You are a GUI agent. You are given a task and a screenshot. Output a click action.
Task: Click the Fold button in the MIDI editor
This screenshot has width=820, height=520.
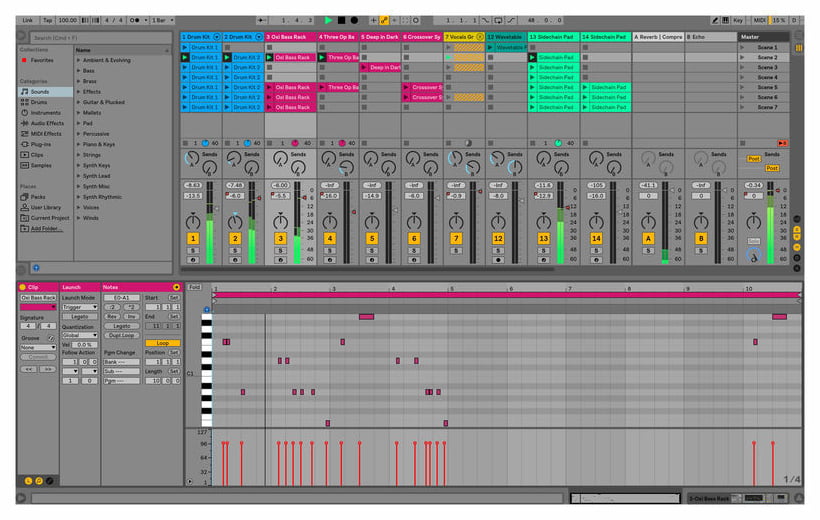tap(195, 287)
